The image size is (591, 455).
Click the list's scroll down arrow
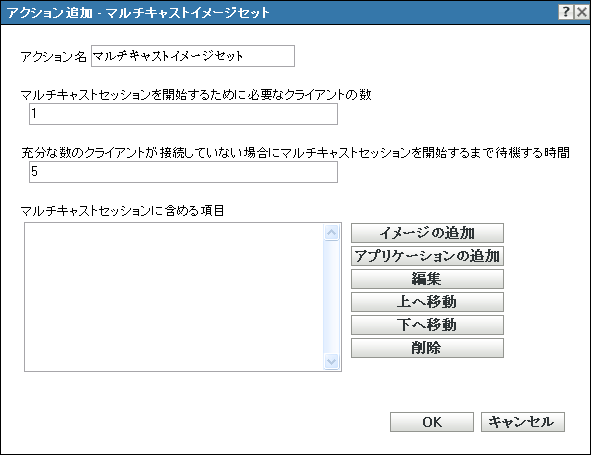click(x=331, y=362)
